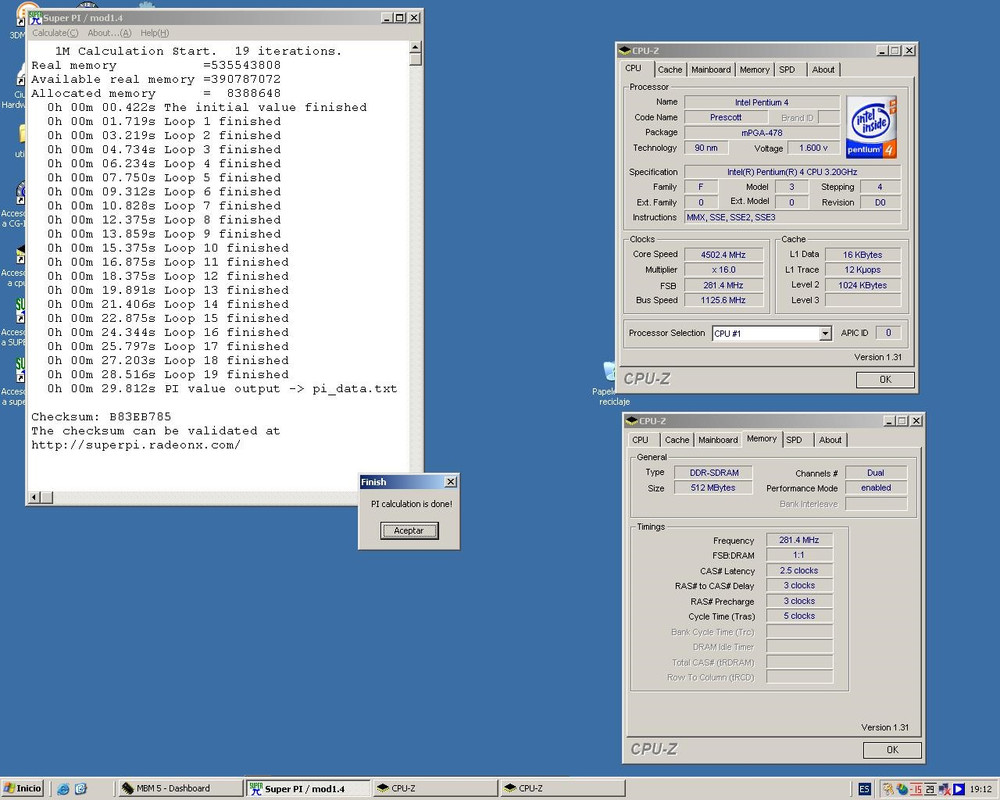
Task: Click the FSB:DRAM value 1:1
Action: pos(798,555)
